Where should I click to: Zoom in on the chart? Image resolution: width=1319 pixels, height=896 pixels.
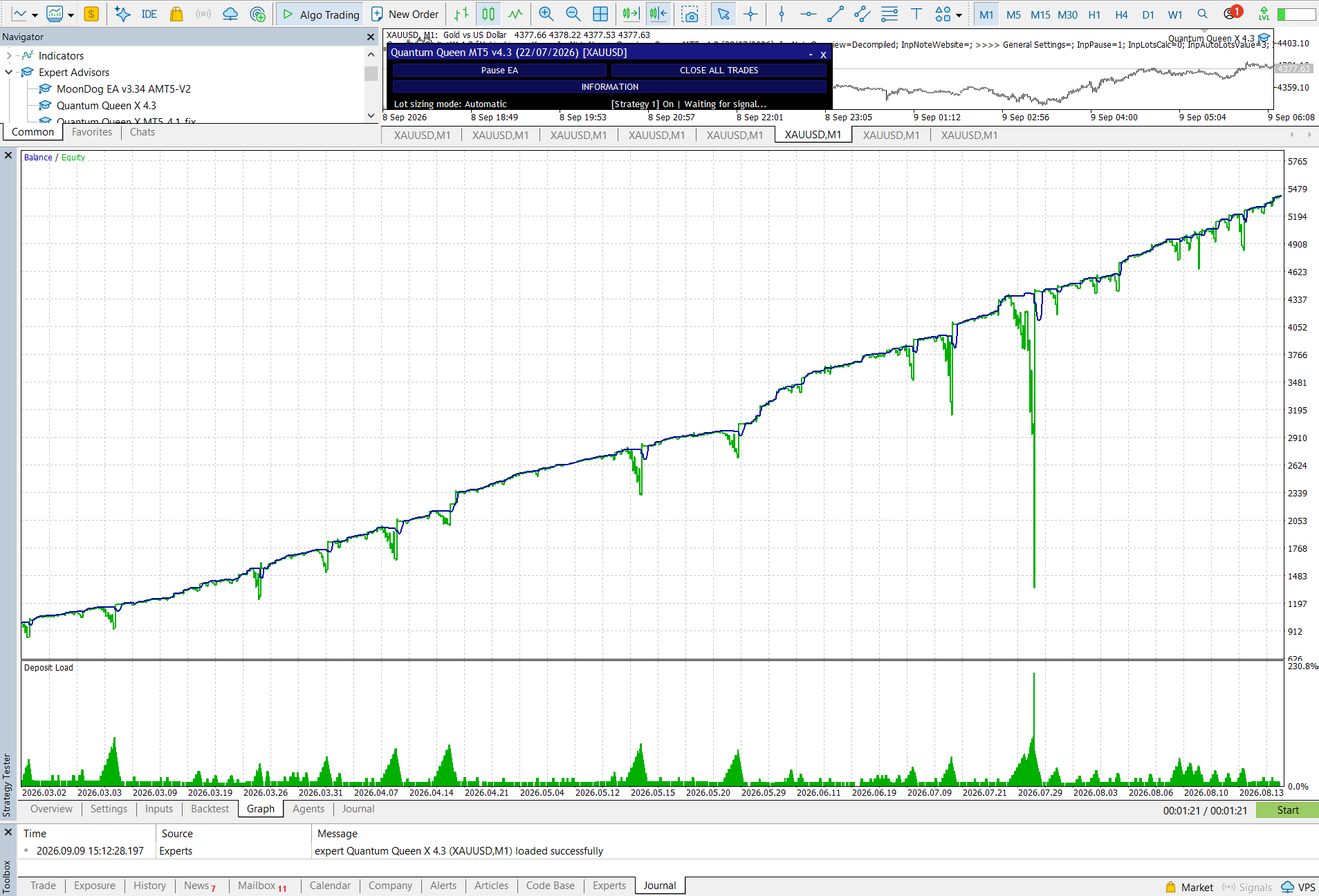[546, 14]
